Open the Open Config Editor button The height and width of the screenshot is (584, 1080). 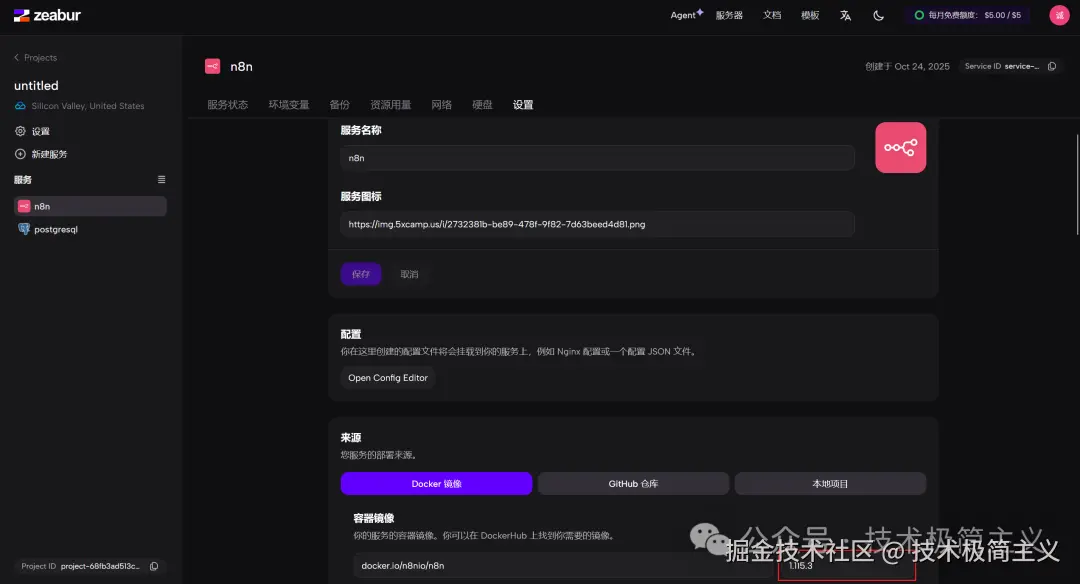(388, 378)
